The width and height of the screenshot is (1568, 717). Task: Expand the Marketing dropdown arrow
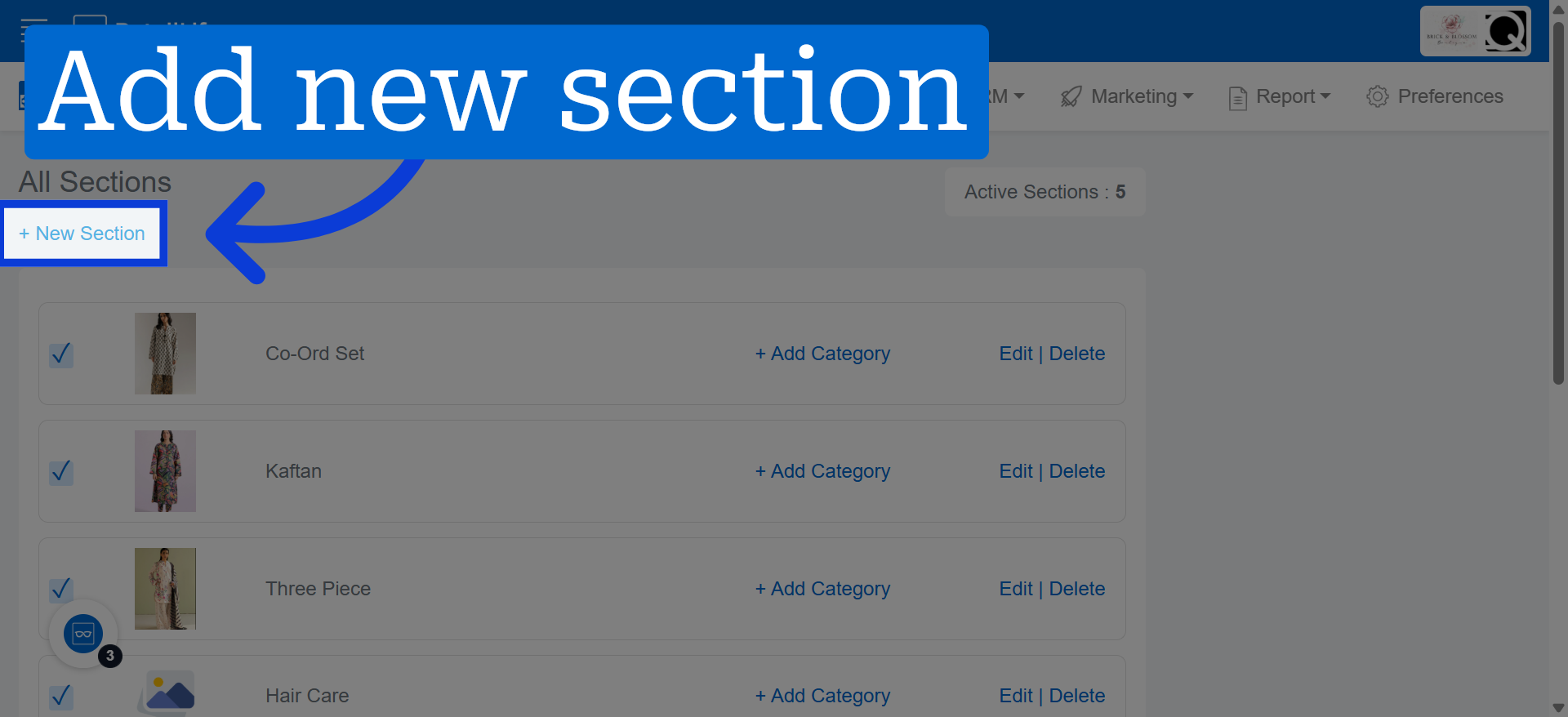pos(1188,96)
